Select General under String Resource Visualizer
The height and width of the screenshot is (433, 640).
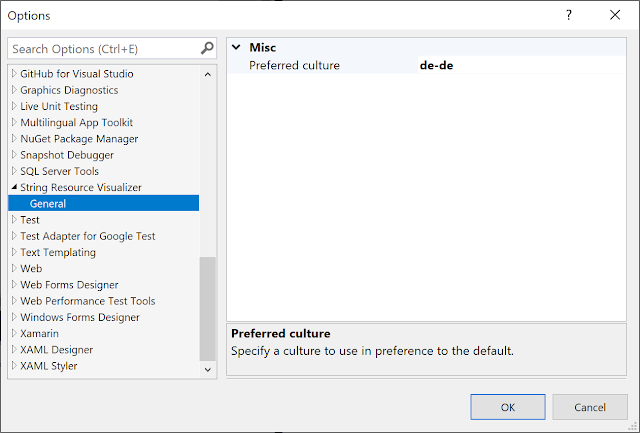pyautogui.click(x=104, y=203)
